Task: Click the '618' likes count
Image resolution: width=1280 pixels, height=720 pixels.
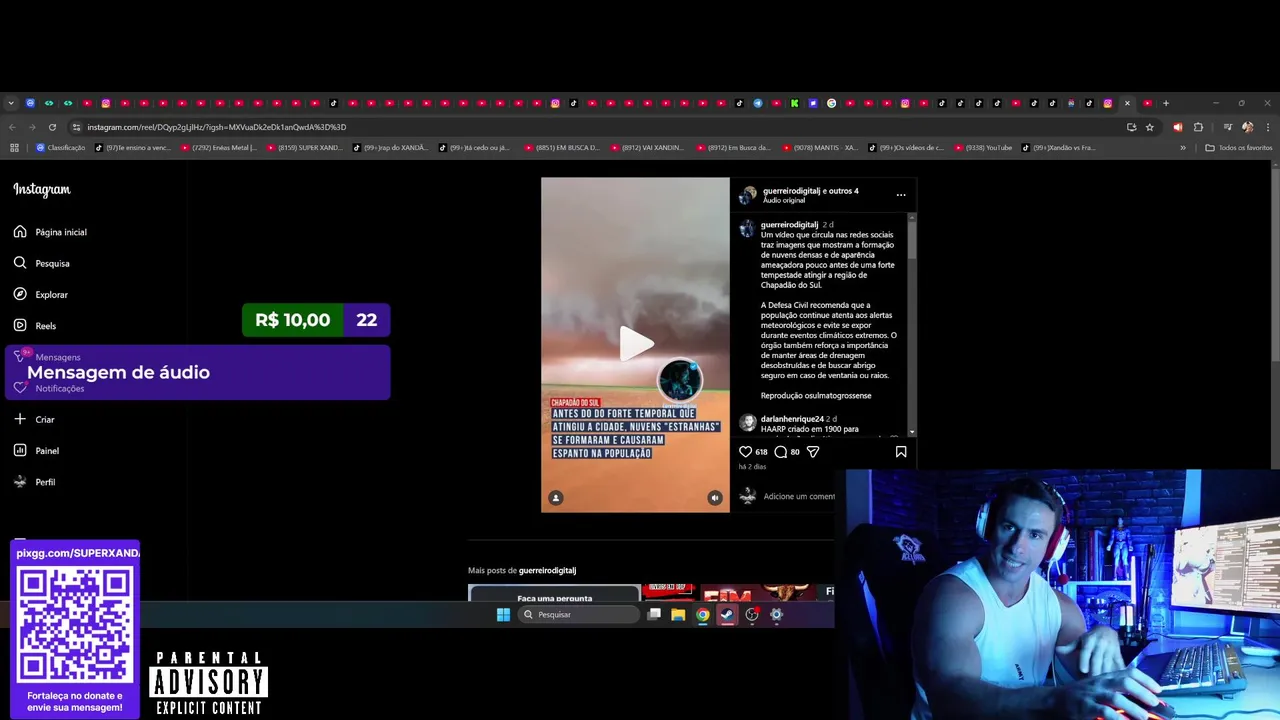Action: click(761, 452)
